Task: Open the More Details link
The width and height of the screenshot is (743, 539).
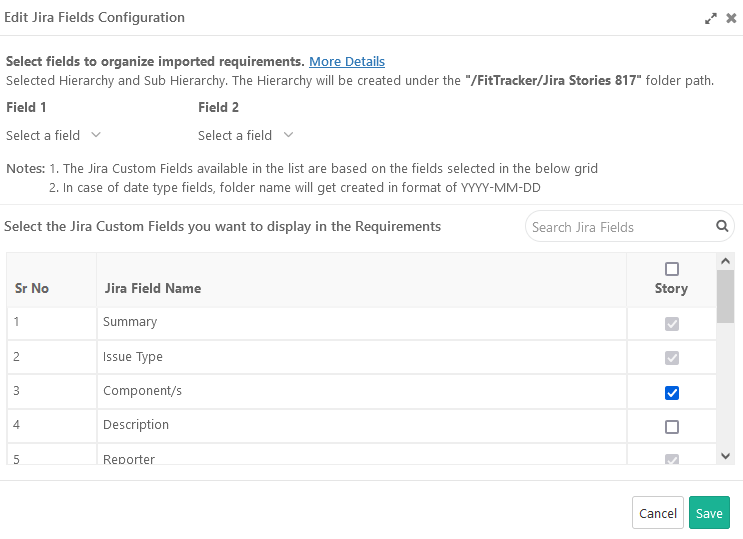Action: (x=346, y=62)
